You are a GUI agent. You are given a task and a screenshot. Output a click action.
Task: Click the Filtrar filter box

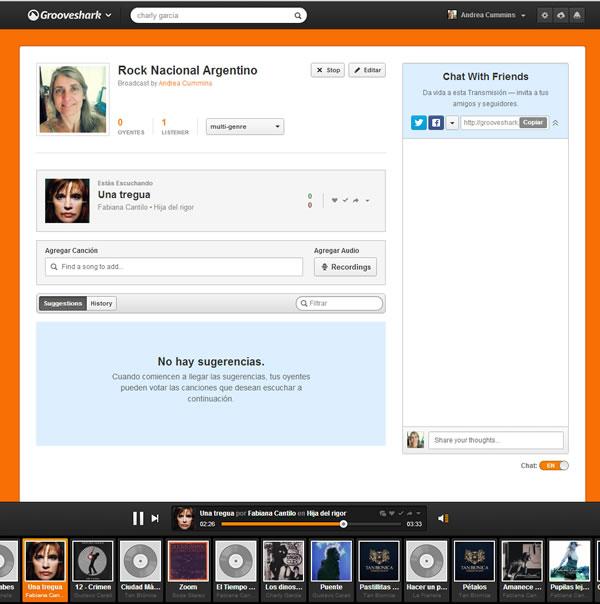pos(339,303)
